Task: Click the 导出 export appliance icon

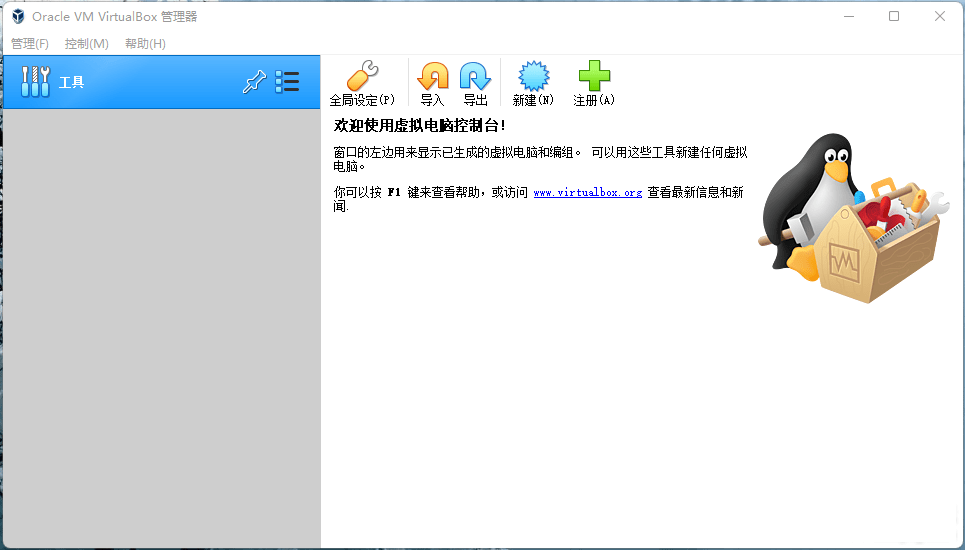Action: click(475, 83)
